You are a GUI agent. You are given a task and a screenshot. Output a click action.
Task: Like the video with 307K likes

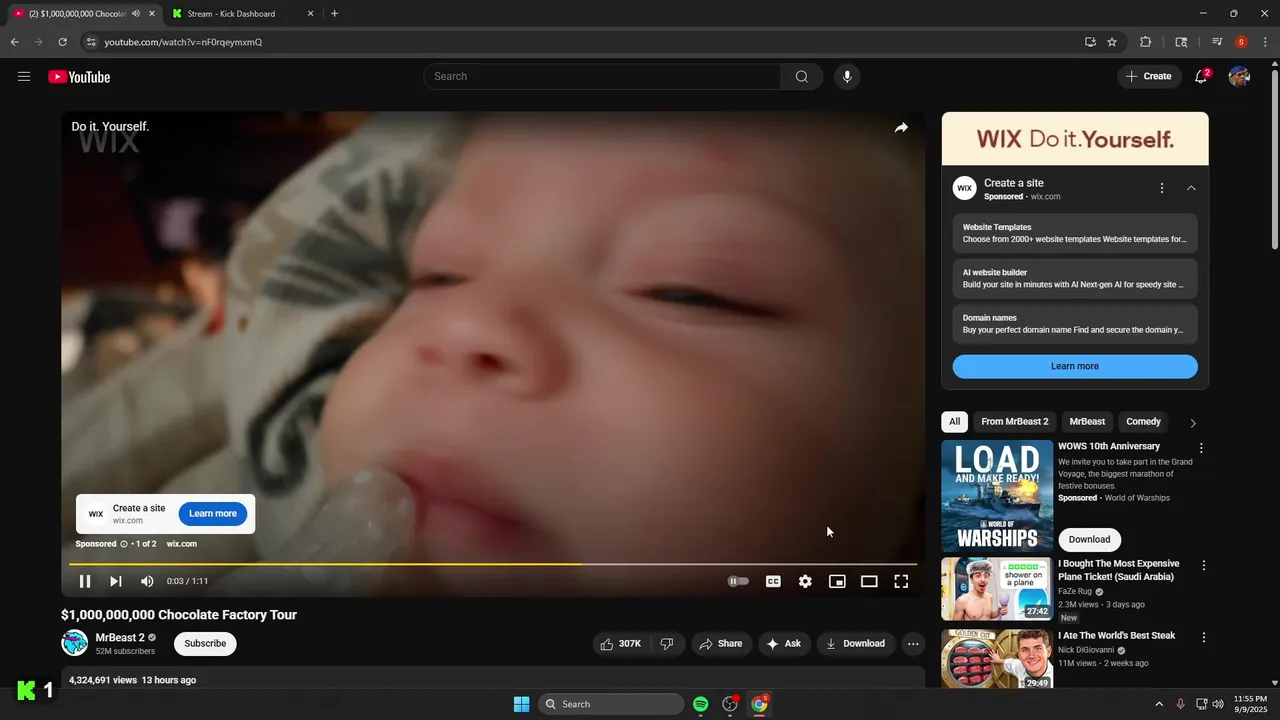click(620, 644)
